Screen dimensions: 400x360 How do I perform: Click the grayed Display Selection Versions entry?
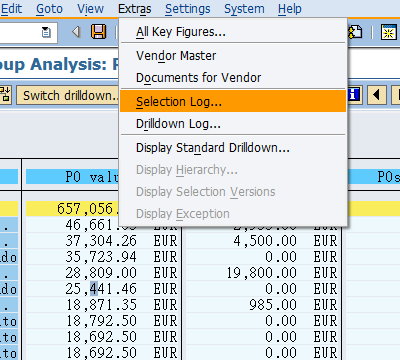(x=233, y=192)
